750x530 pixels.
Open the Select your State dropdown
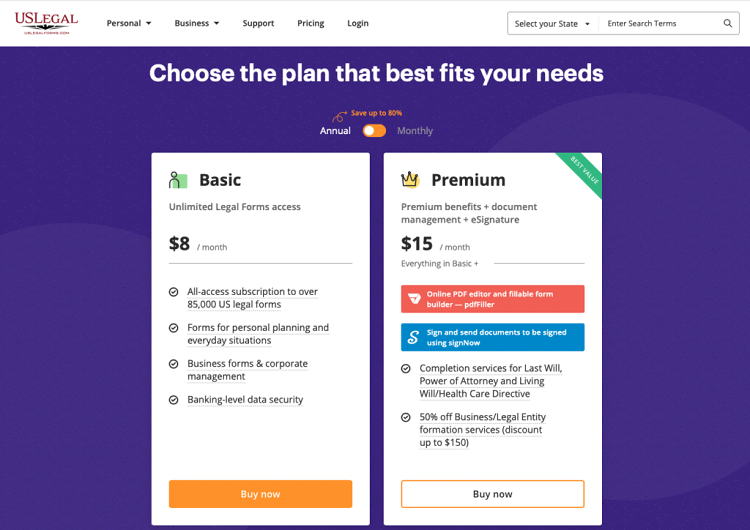pyautogui.click(x=552, y=23)
